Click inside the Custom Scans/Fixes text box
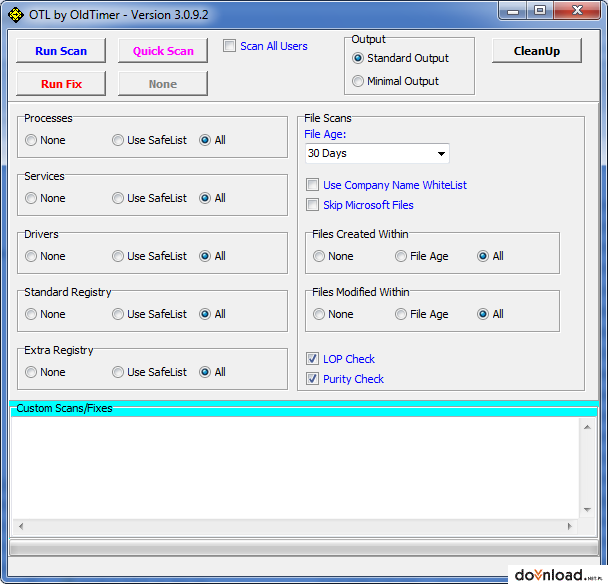 pyautogui.click(x=296, y=467)
